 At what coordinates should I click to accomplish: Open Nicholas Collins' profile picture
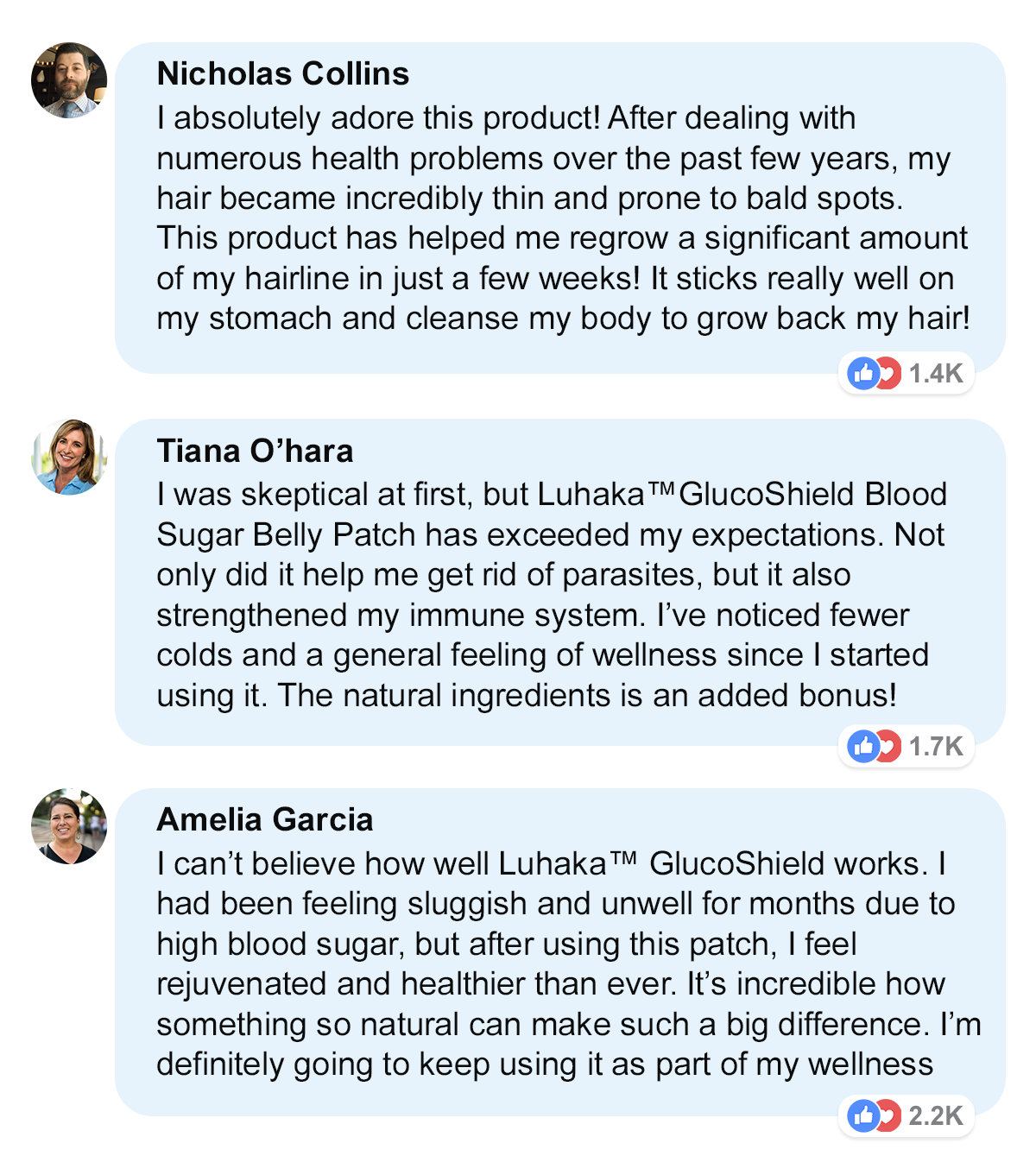[x=69, y=80]
